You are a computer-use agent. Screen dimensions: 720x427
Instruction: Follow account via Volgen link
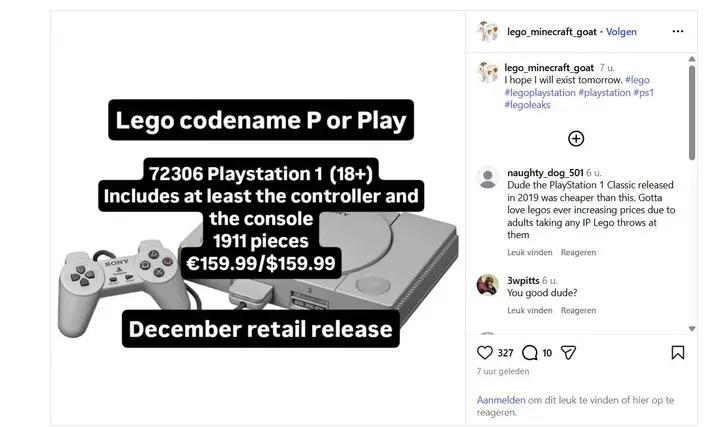621,32
